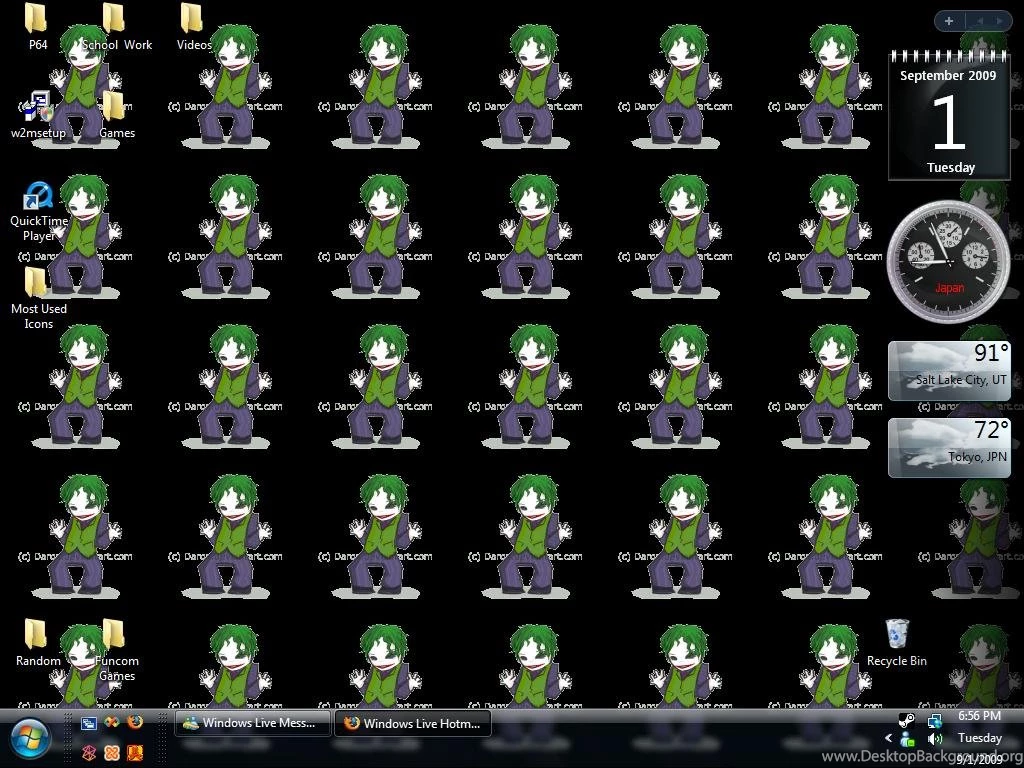Screen dimensions: 1024x768
Task: Switch to the Windows Live Messenger taskbar window
Action: (x=252, y=723)
